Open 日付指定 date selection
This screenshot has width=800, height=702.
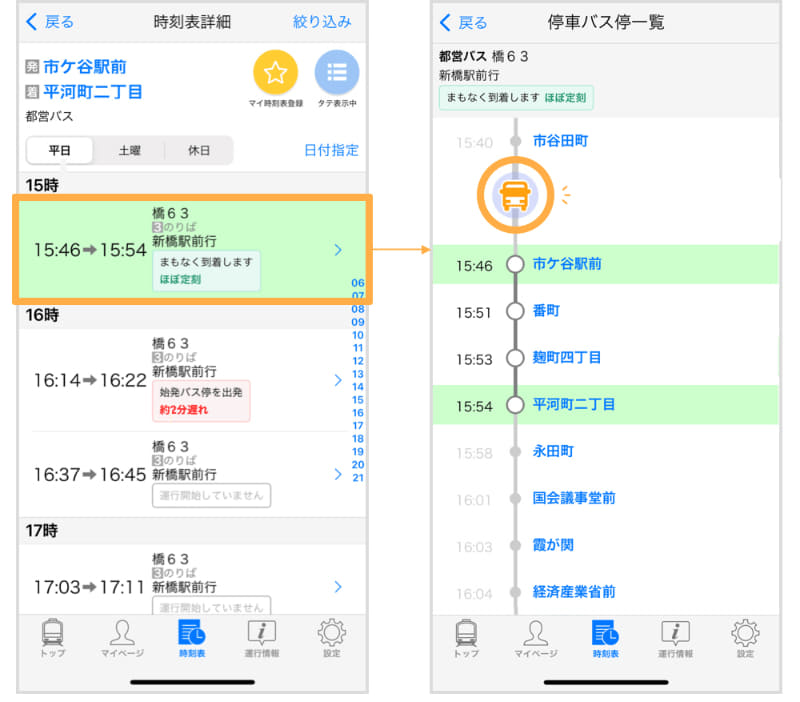click(331, 150)
